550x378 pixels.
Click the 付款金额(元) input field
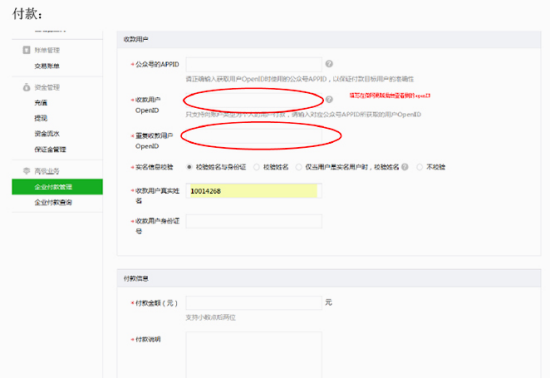[x=254, y=303]
